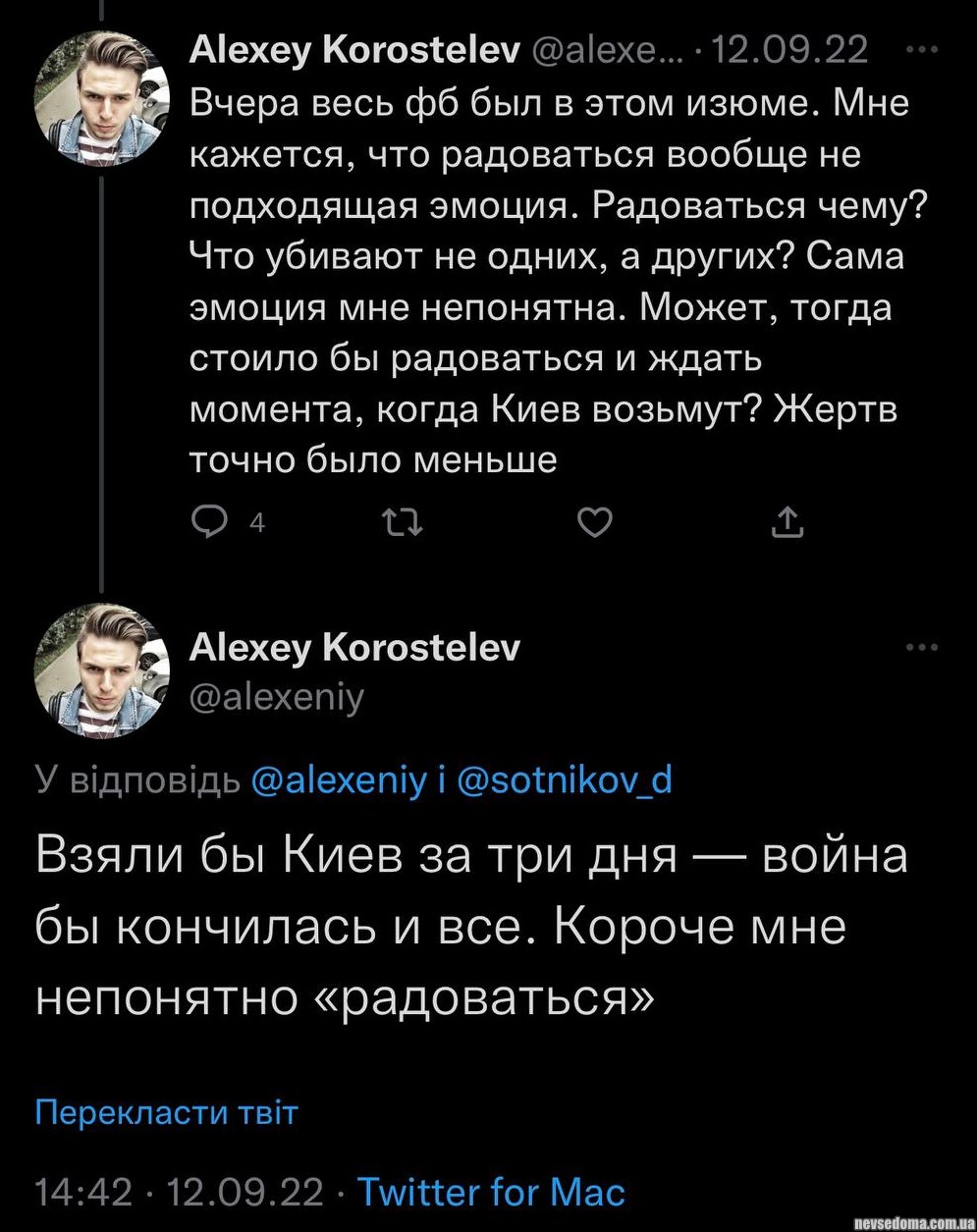The image size is (977, 1232).
Task: Open the blue @alexeniy mention link
Action: [340, 779]
